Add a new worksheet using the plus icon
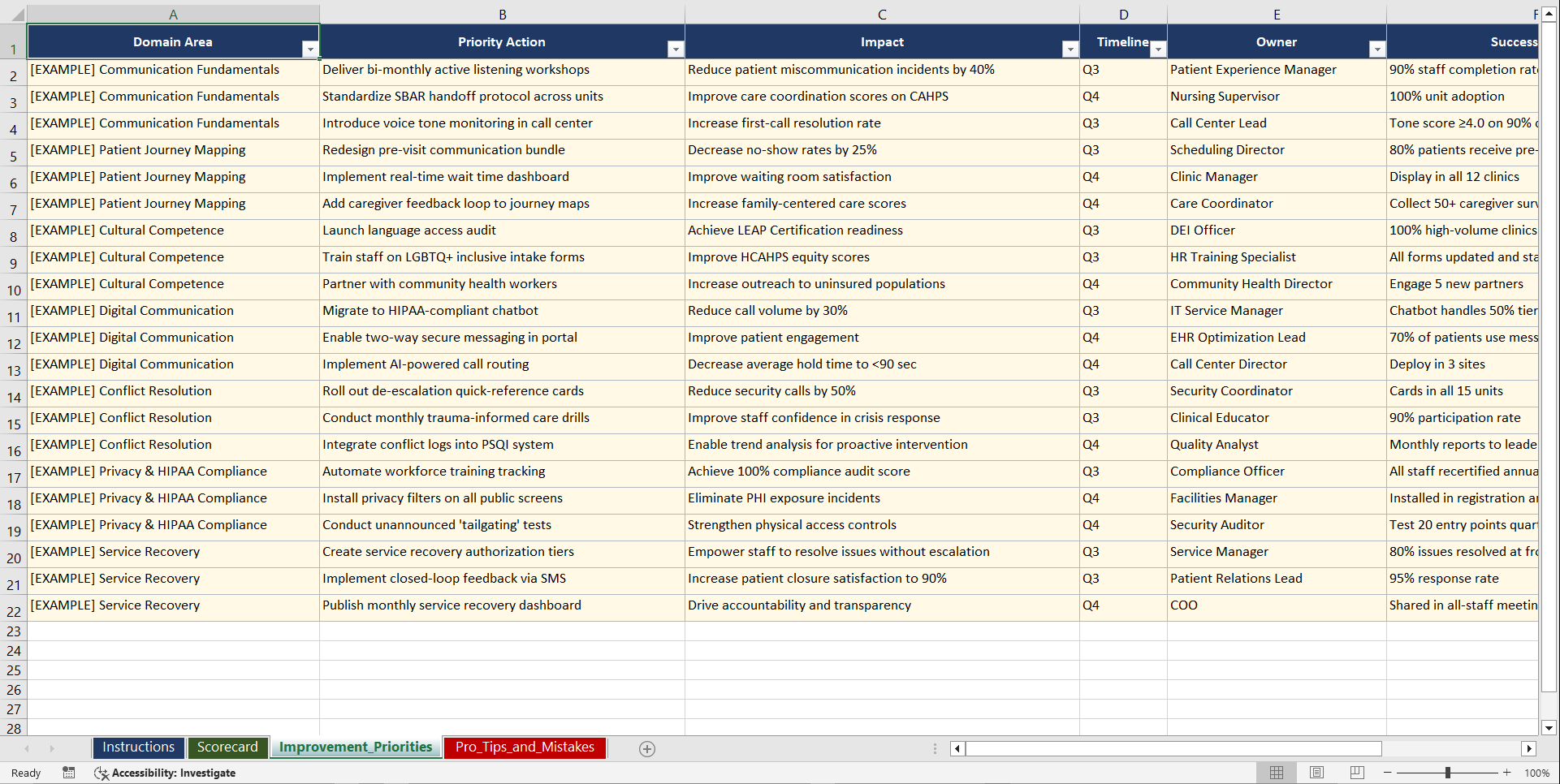 [647, 748]
